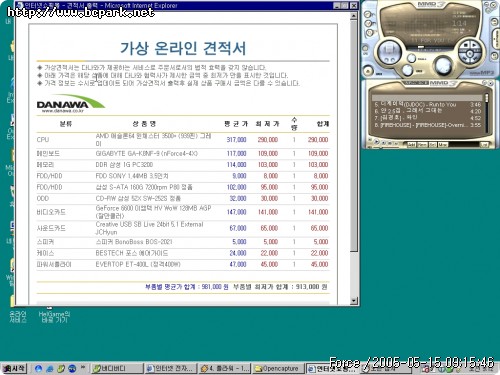Click the "DDR 삼성 1G PC3200" product name
Screen dimensions: 500x375
pyautogui.click(x=124, y=165)
